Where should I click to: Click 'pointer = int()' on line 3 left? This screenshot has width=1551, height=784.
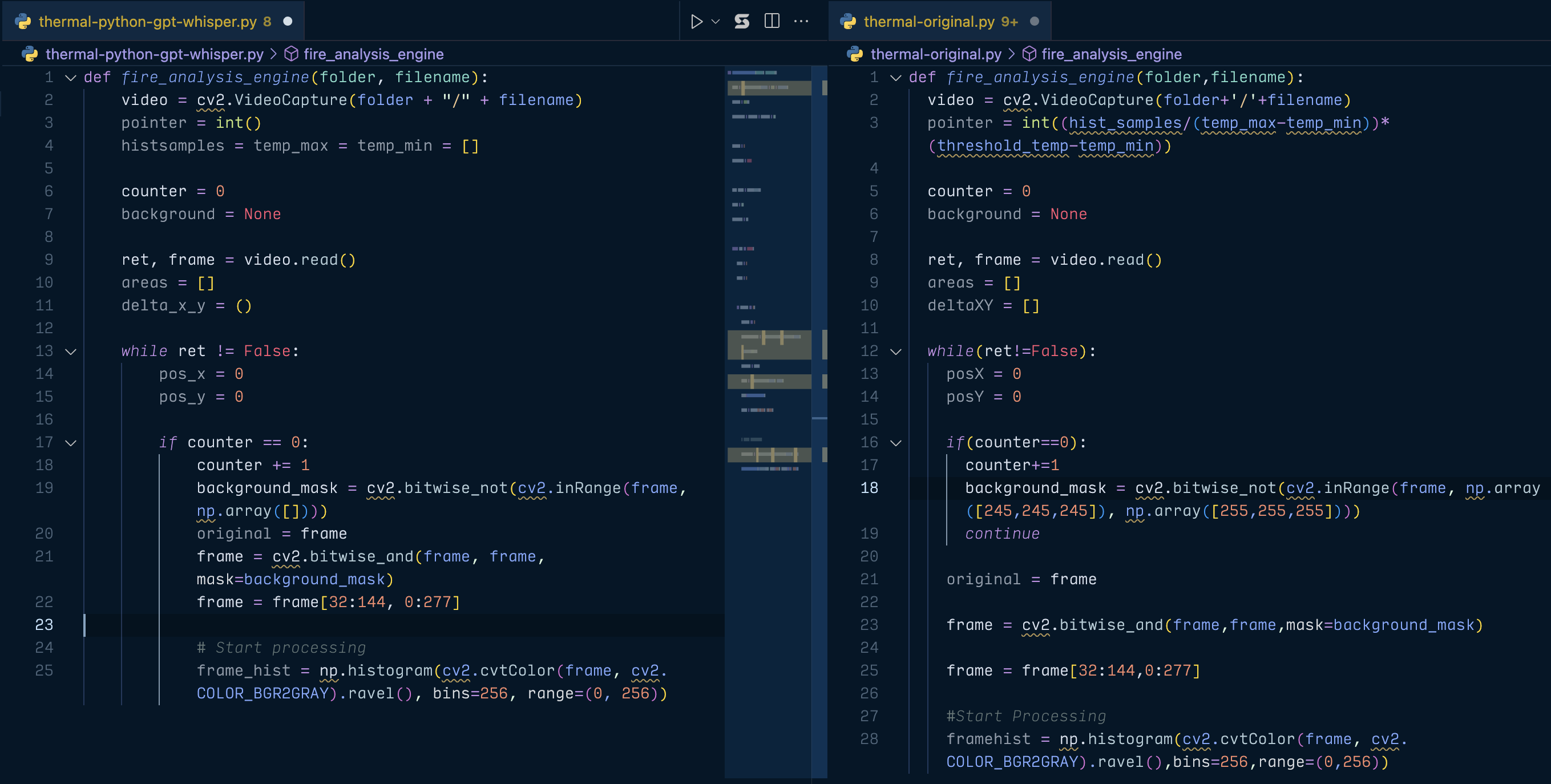coord(191,123)
